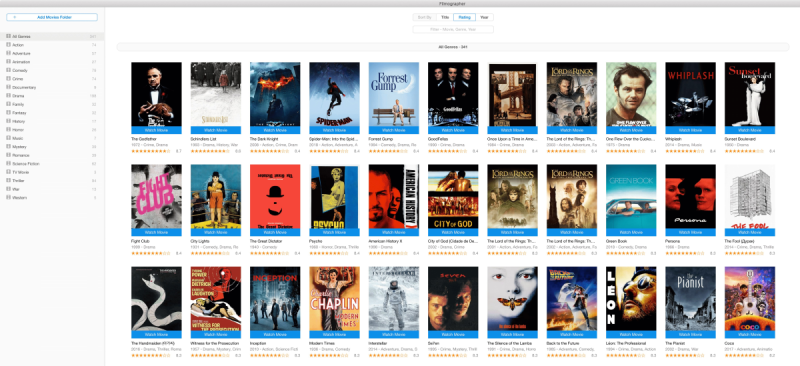Click the film icon beside All Genres
Screen dimensions: 800x366
[x=8, y=36]
